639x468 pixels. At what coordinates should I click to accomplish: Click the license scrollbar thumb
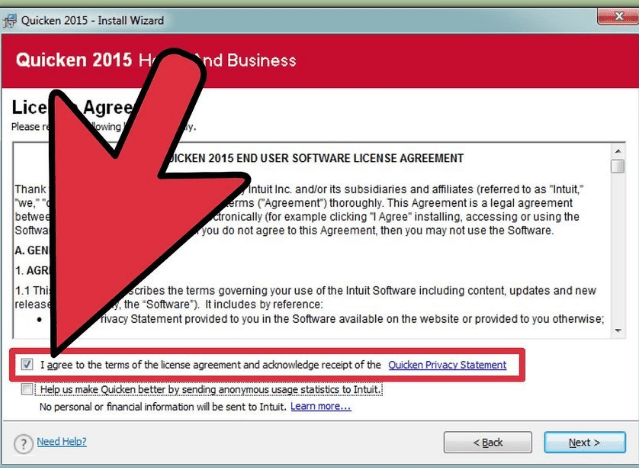coord(618,166)
